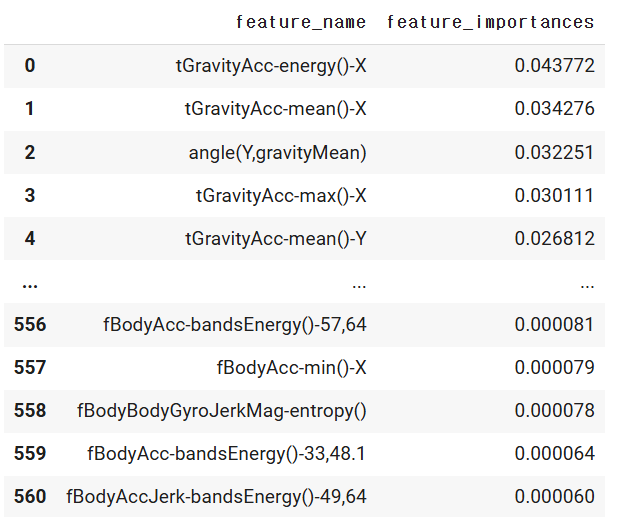Click the importance value 0.000078
The height and width of the screenshot is (517, 623).
click(x=555, y=411)
